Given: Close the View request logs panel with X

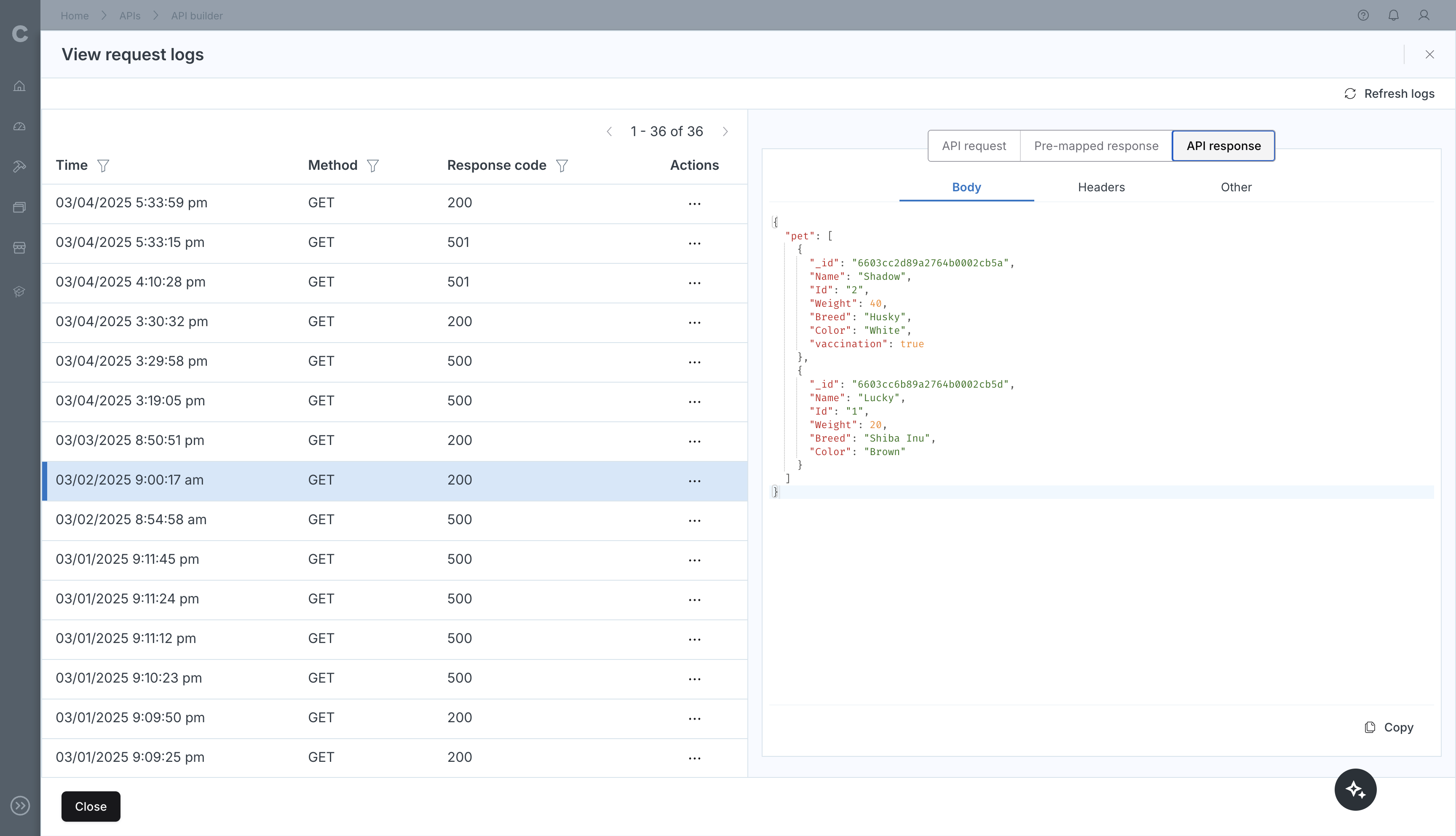Looking at the screenshot, I should coord(1429,54).
